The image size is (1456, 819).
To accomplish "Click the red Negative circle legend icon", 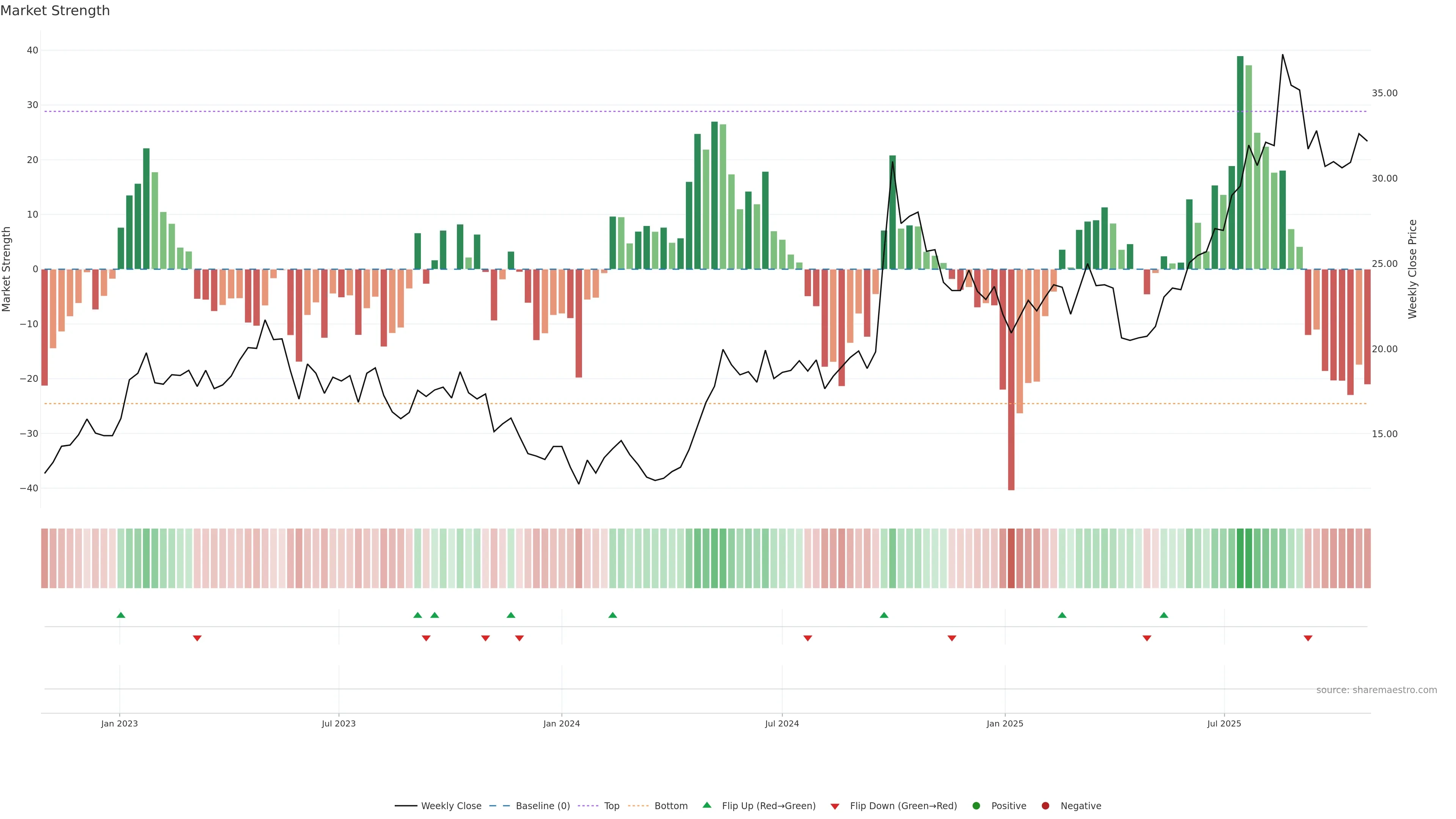I will point(1045,806).
